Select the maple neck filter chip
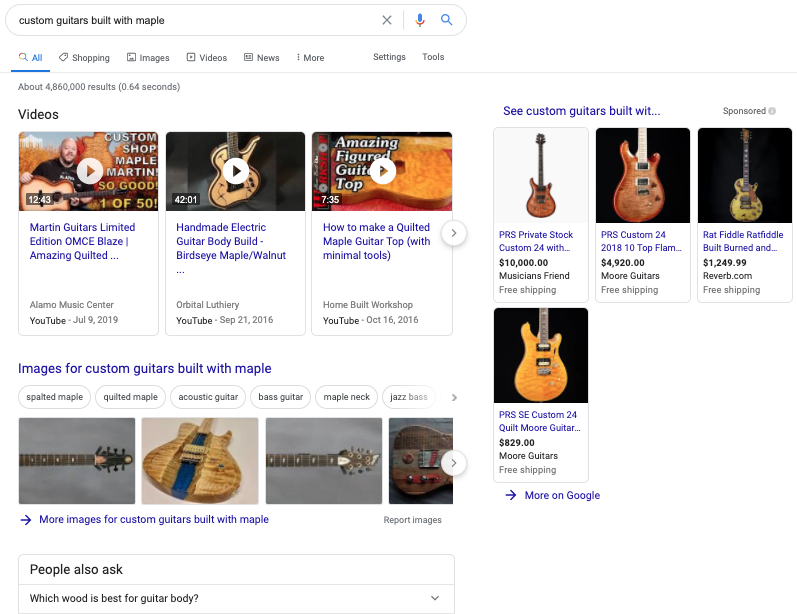The width and height of the screenshot is (797, 614). click(347, 397)
